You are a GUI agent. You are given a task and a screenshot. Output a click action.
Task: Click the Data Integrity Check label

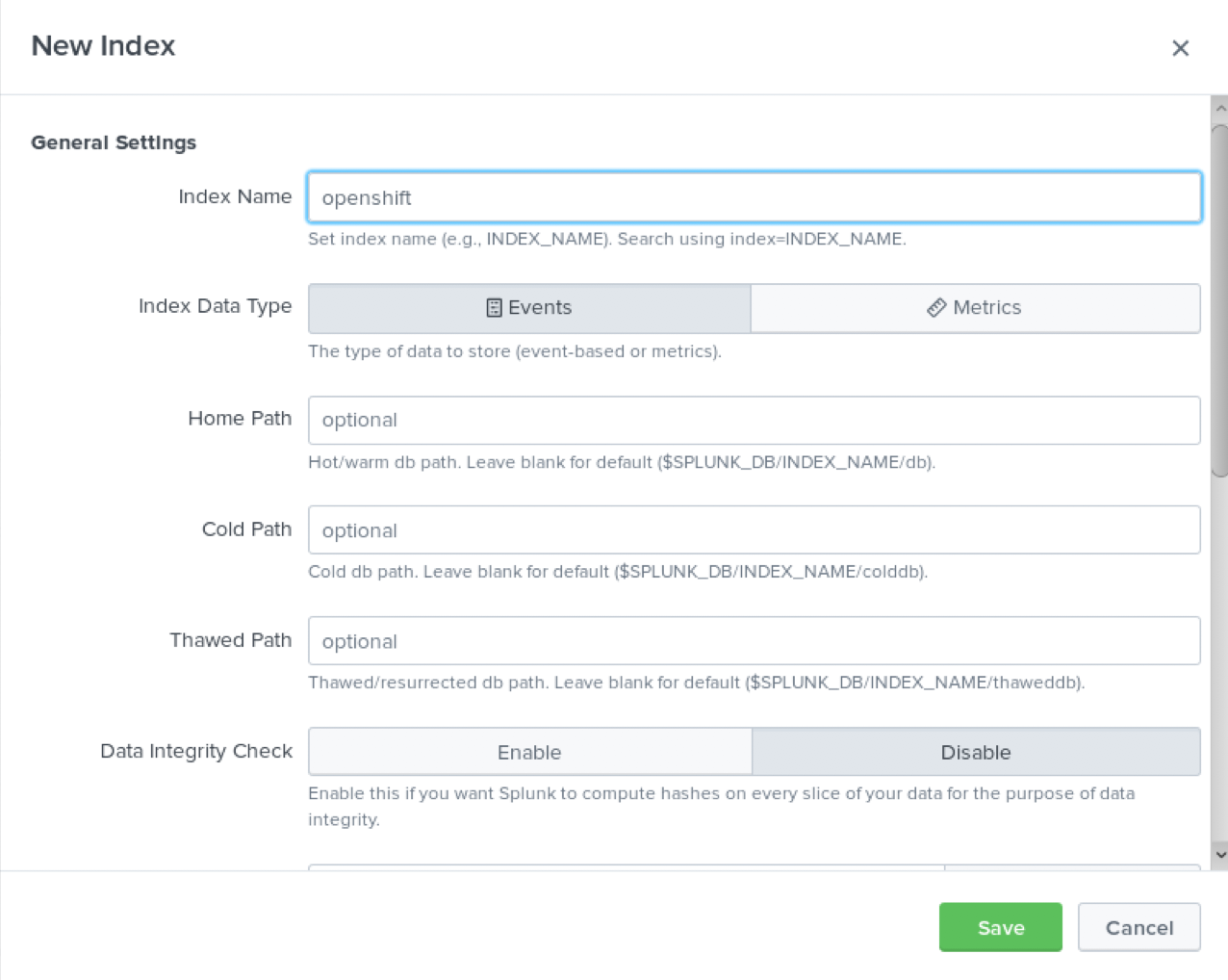pyautogui.click(x=196, y=751)
